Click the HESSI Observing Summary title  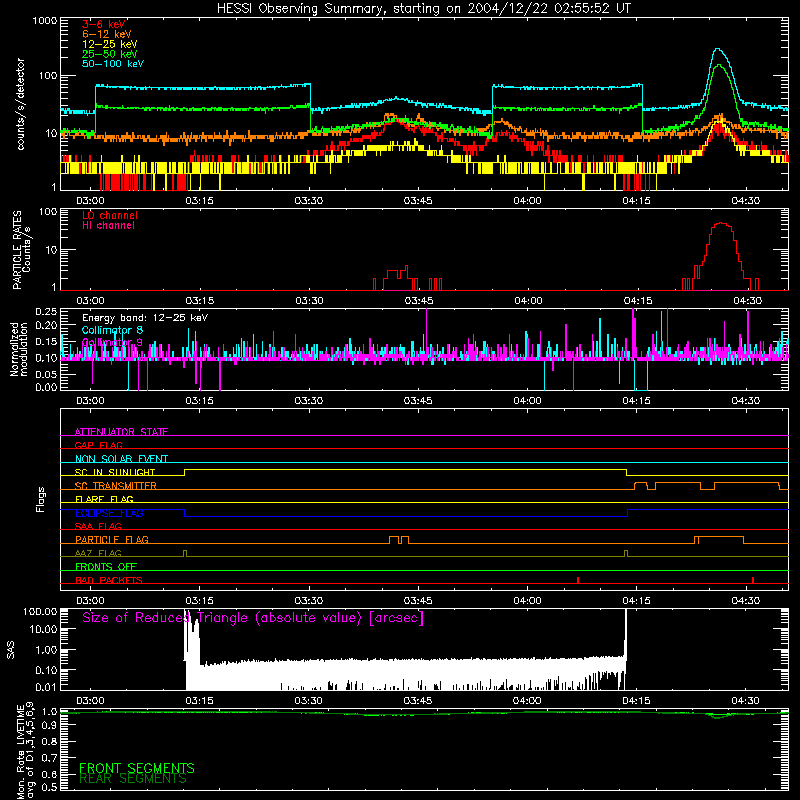[x=423, y=9]
